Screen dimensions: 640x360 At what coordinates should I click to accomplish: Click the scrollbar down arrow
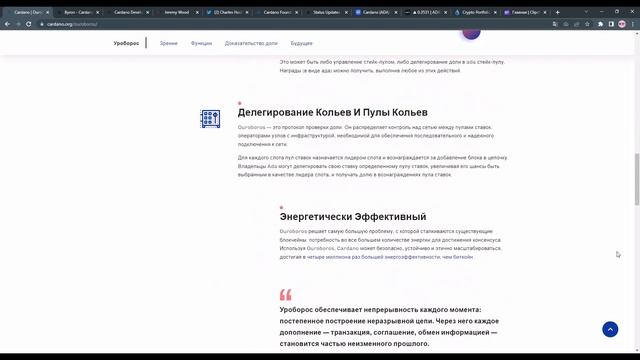[x=637, y=350]
